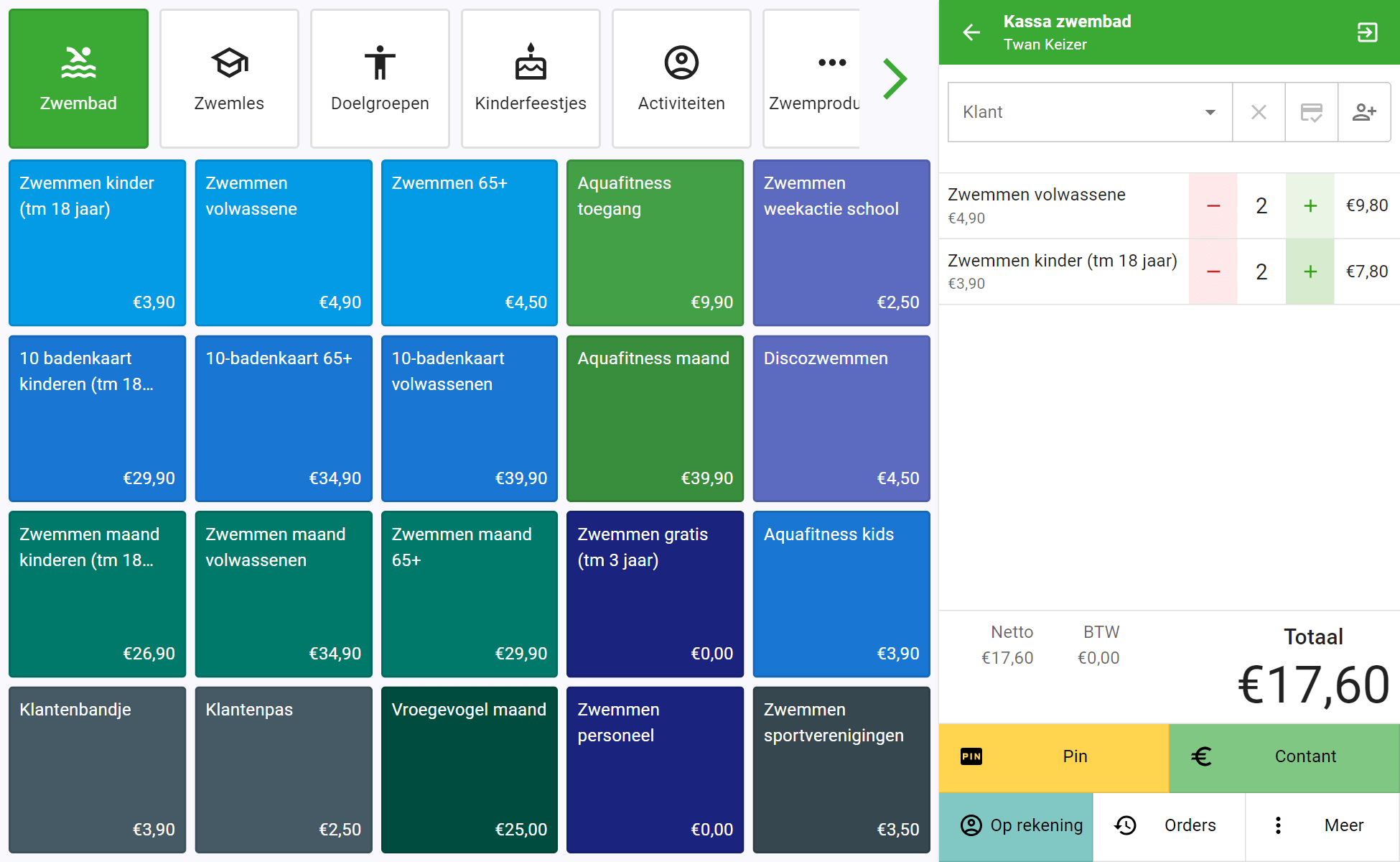The height and width of the screenshot is (862, 1400).
Task: Open the Klant dropdown
Action: pyautogui.click(x=1089, y=112)
